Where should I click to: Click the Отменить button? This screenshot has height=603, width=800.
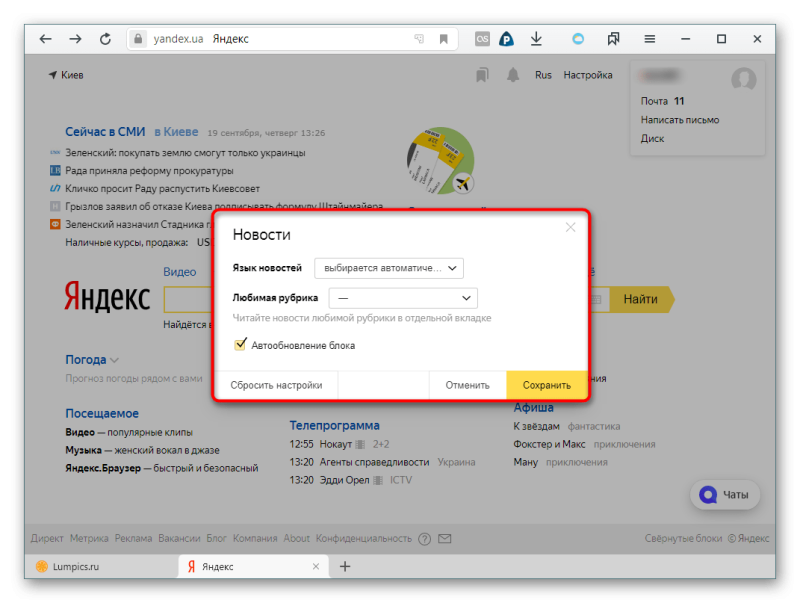[x=467, y=385]
